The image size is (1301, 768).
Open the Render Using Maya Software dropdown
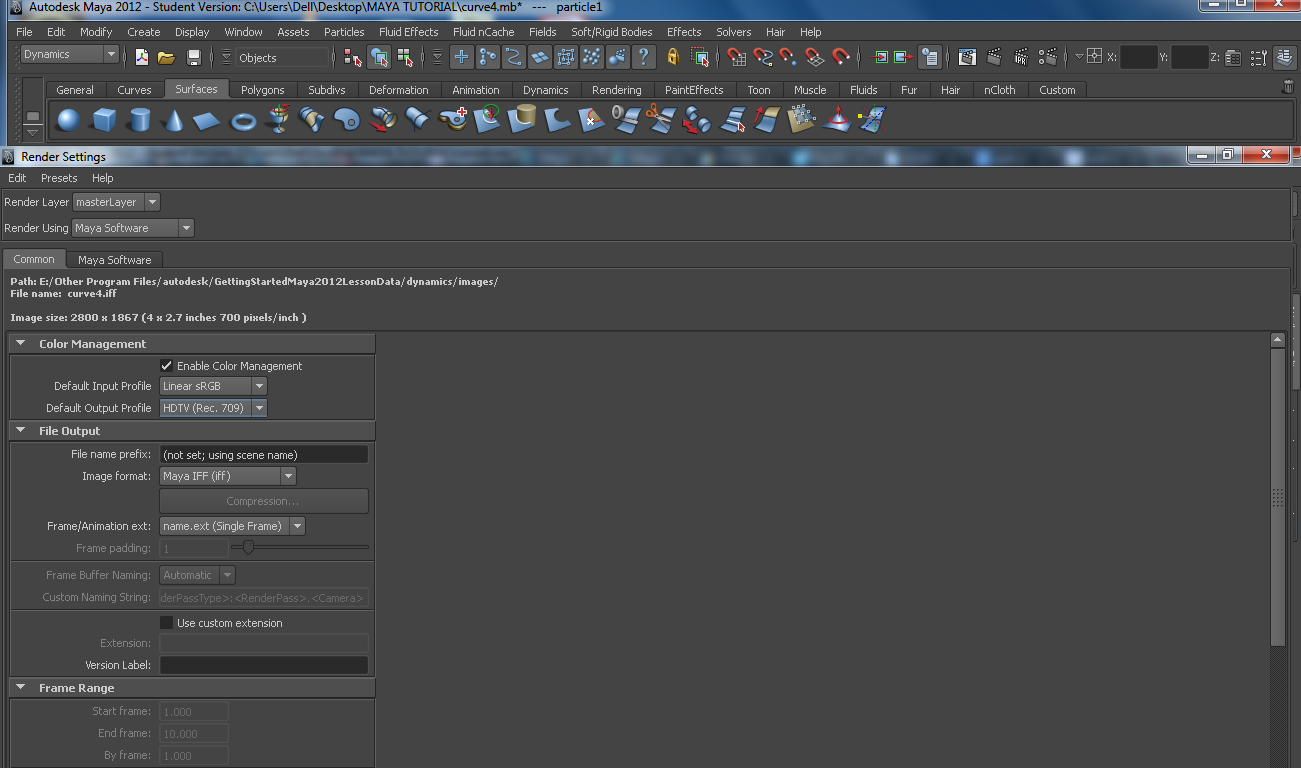tap(133, 228)
